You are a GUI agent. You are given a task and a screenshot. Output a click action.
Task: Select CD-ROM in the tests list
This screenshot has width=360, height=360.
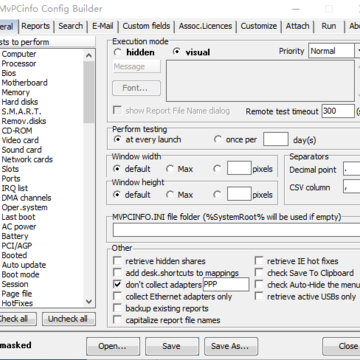17,131
